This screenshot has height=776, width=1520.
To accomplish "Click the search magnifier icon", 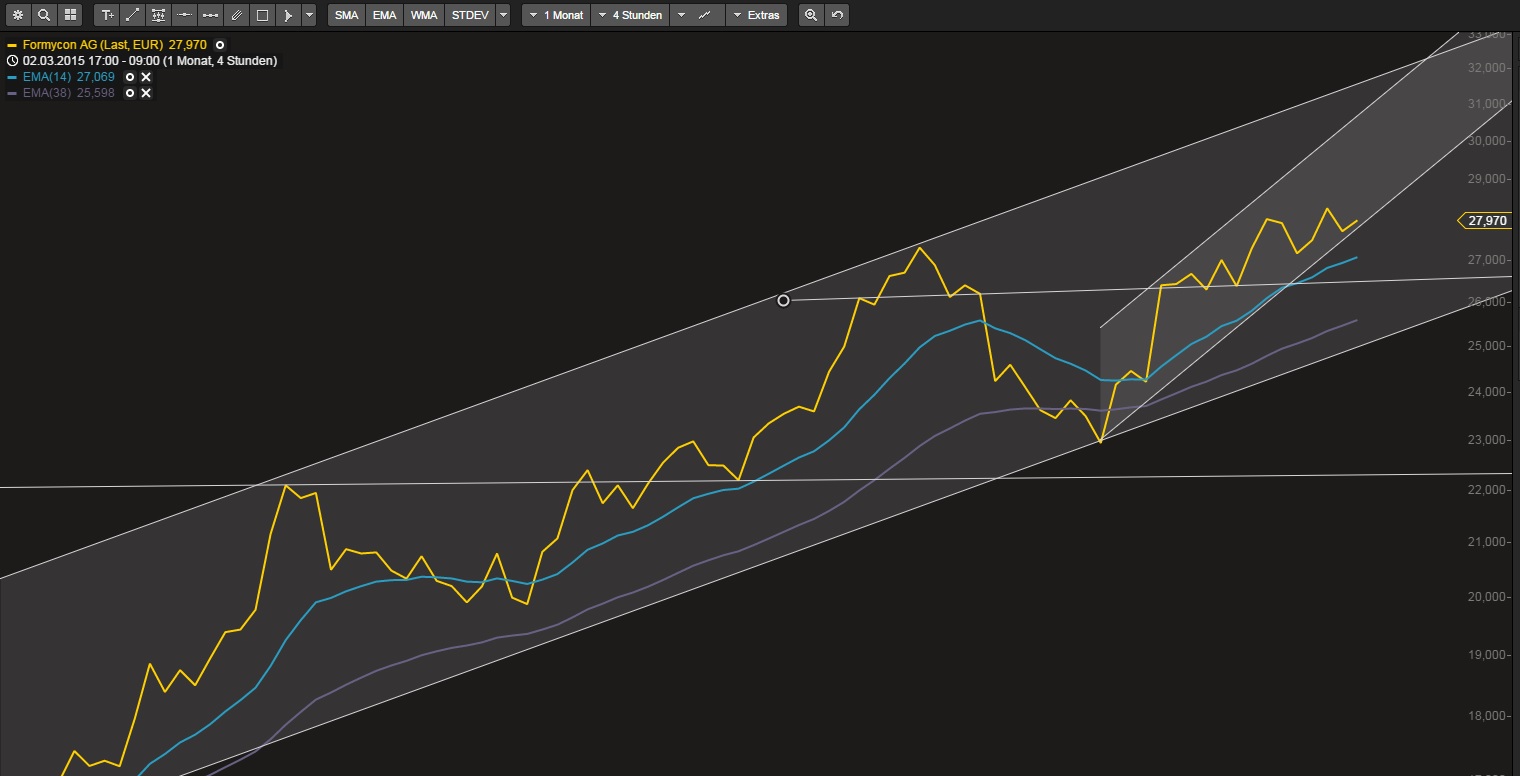I will [x=44, y=15].
